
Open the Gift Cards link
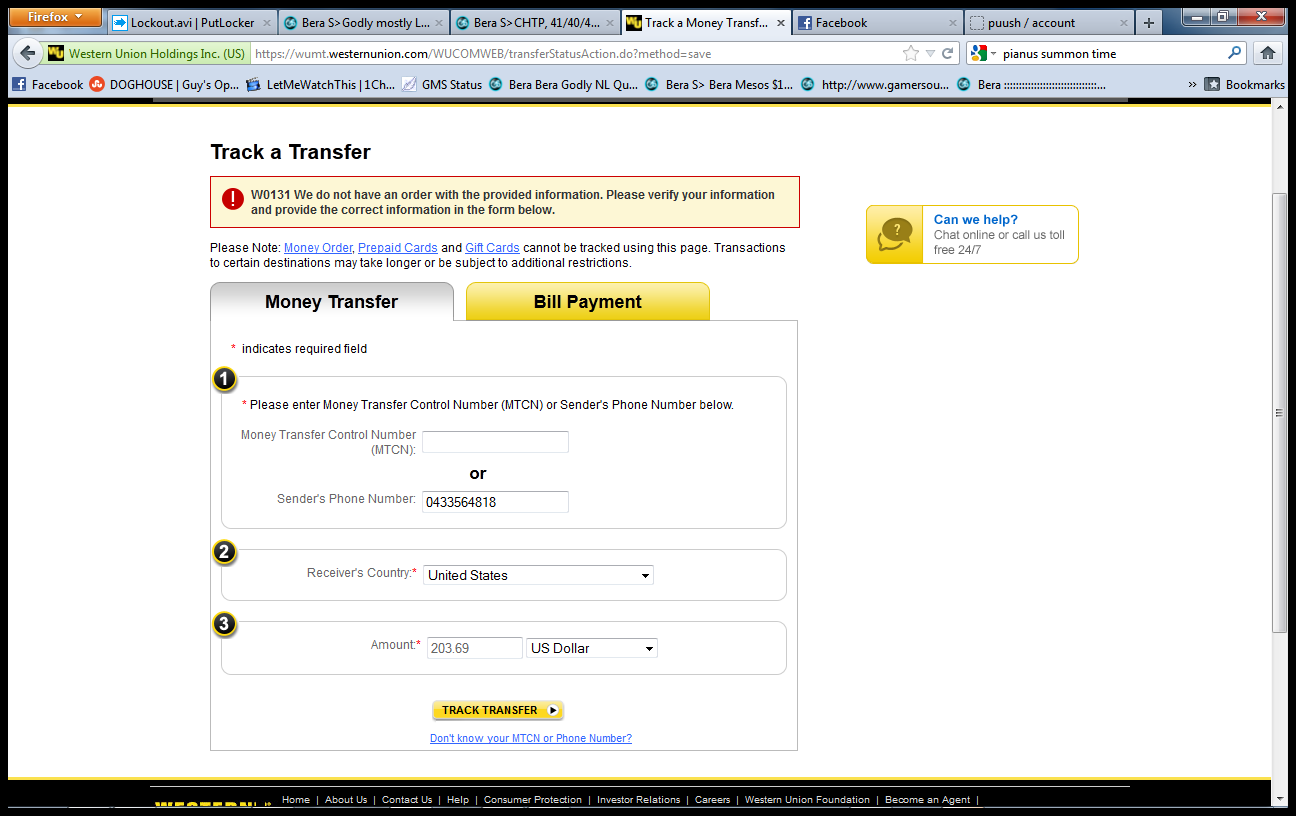[x=492, y=248]
